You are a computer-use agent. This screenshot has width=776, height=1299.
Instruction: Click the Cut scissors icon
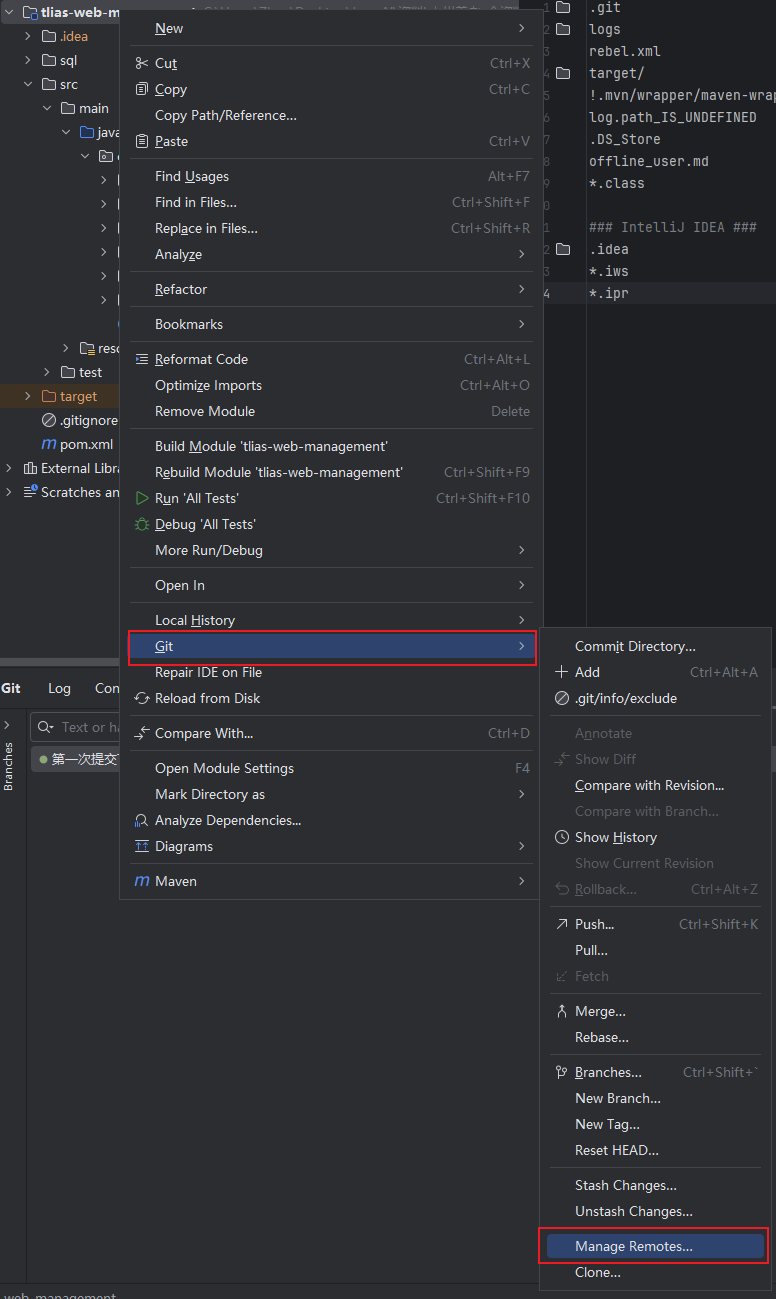[141, 63]
